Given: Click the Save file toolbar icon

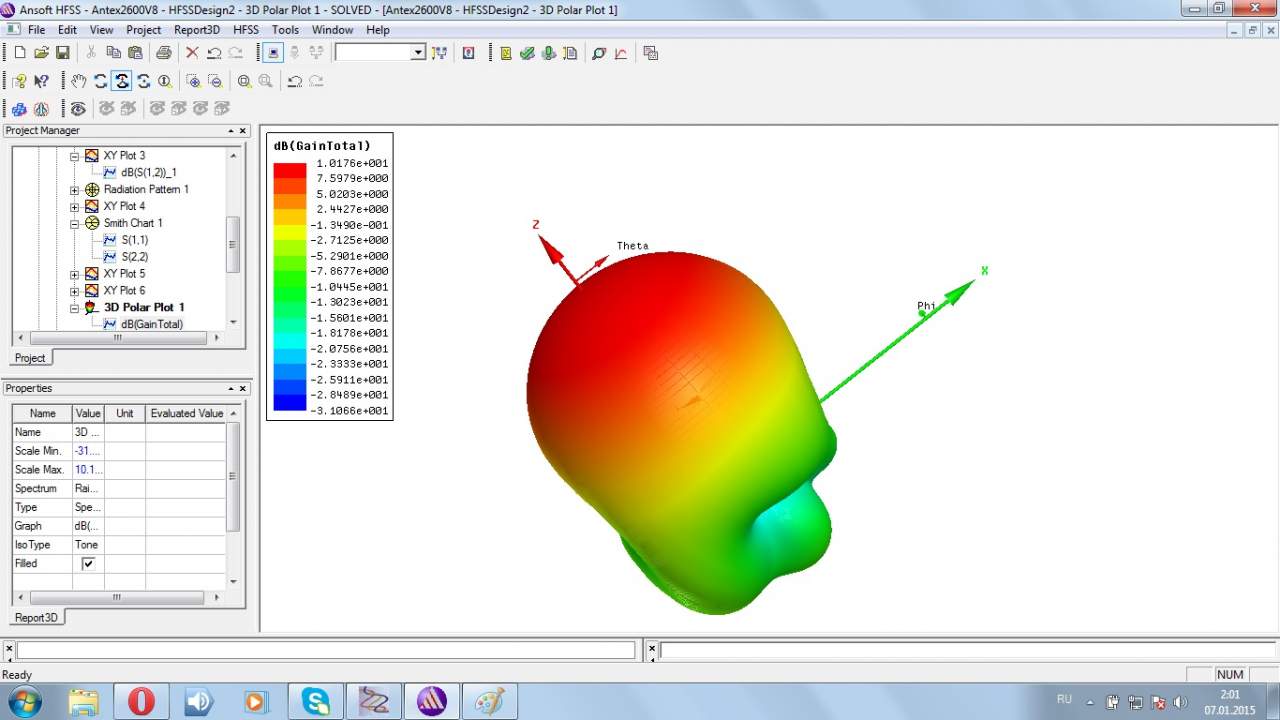Looking at the screenshot, I should tap(62, 53).
